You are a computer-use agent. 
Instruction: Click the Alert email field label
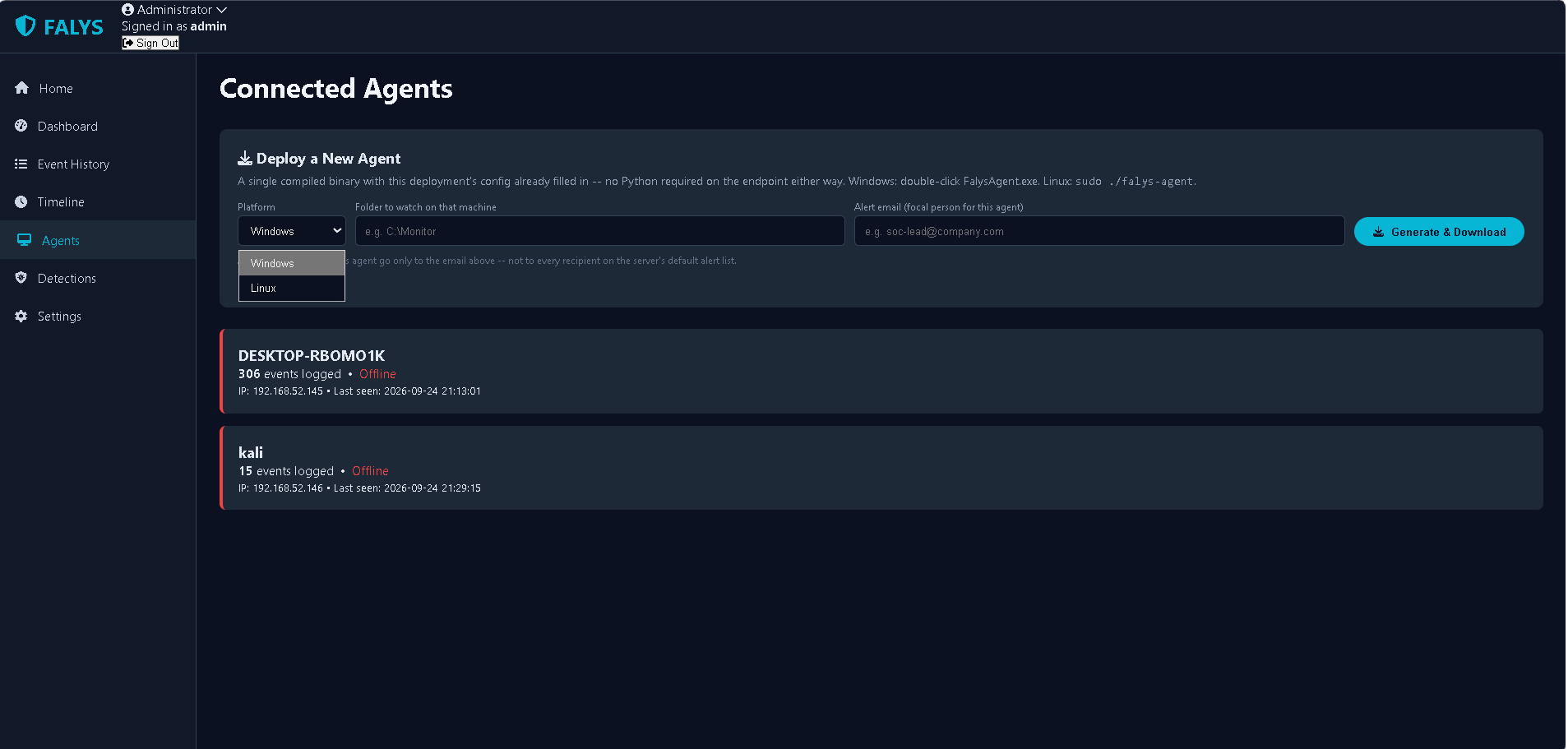pos(939,207)
